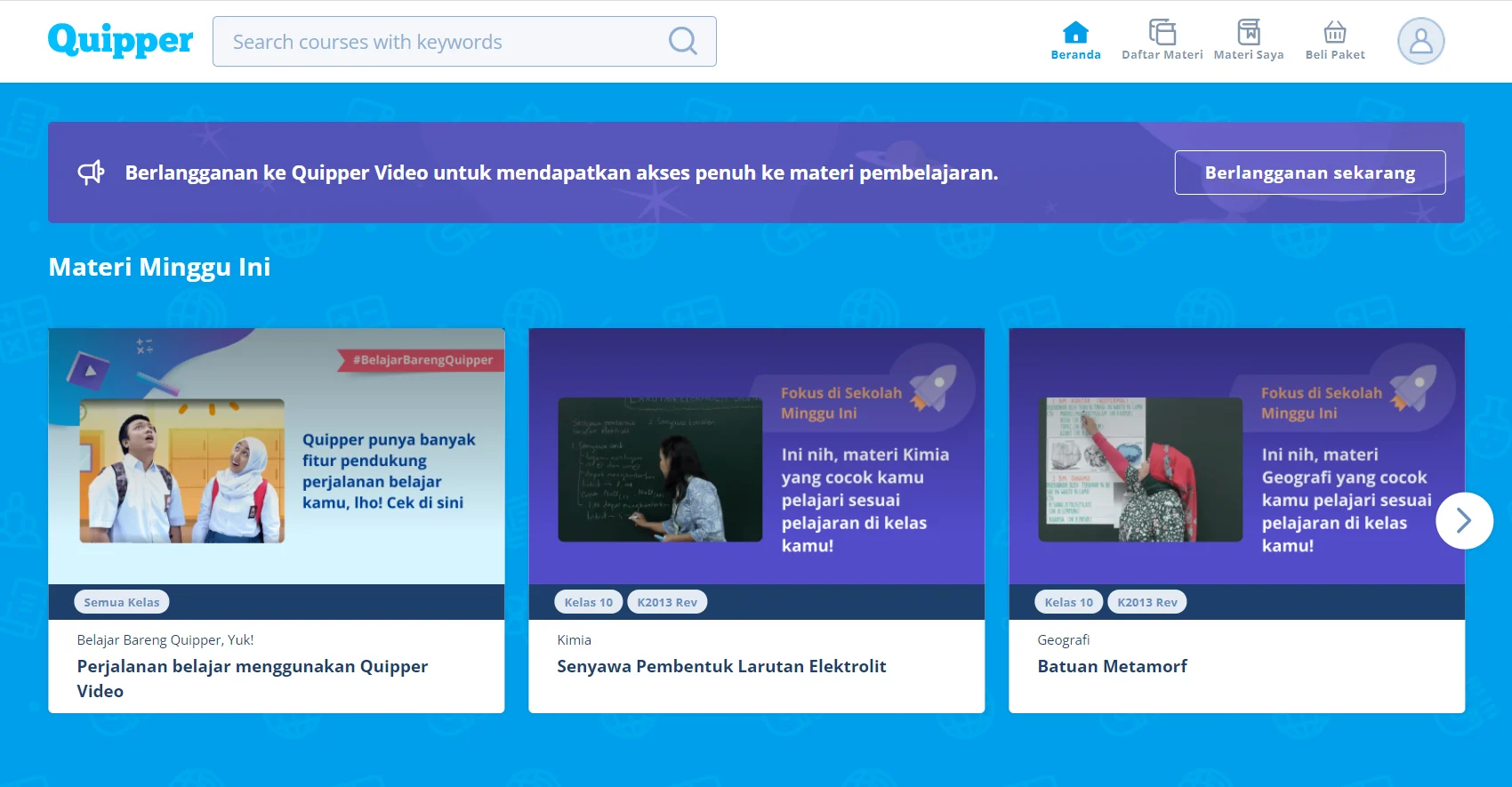The height and width of the screenshot is (787, 1512).
Task: Open the user profile avatar menu
Action: click(x=1420, y=41)
